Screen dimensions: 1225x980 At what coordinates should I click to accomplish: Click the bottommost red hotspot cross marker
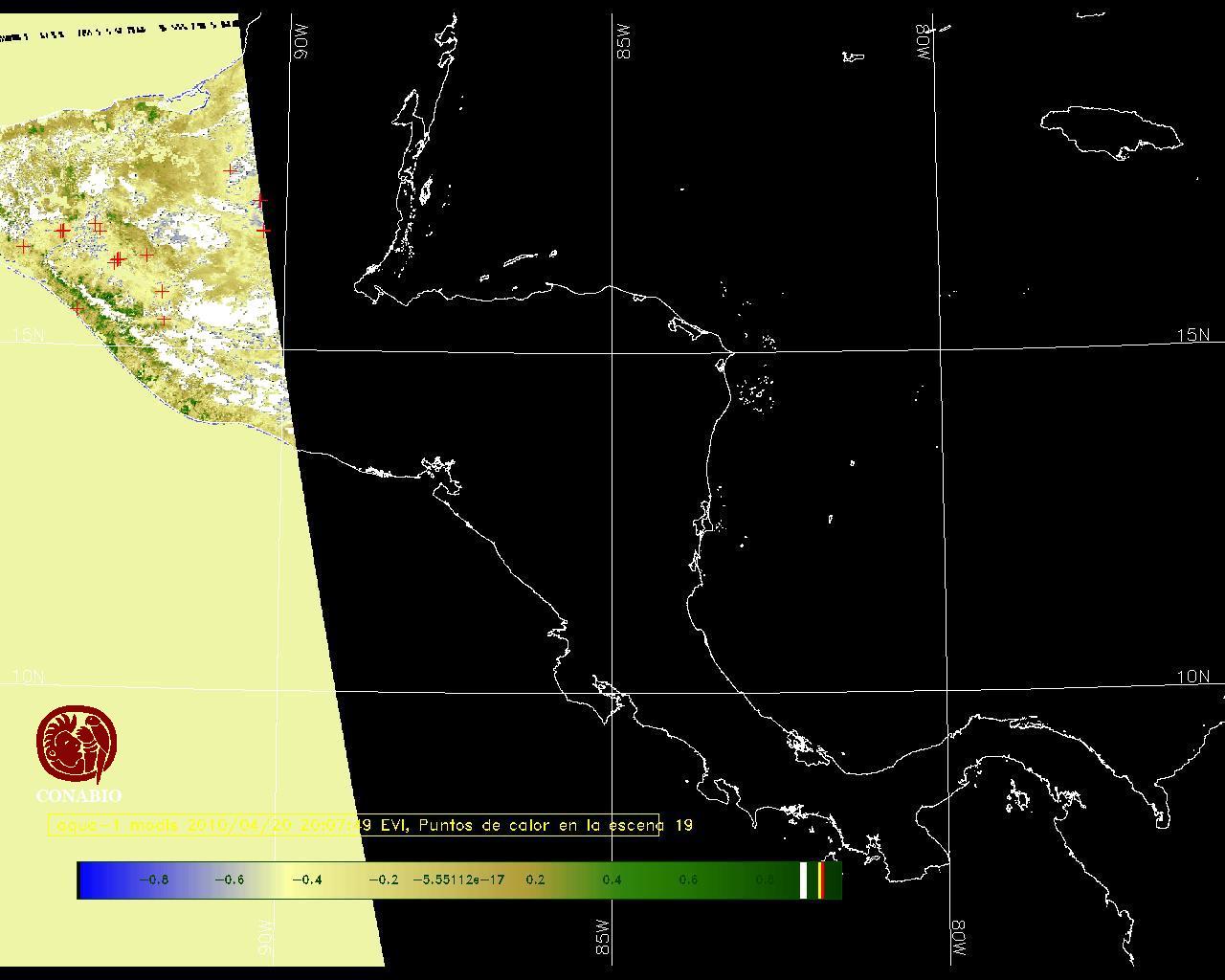pos(165,321)
